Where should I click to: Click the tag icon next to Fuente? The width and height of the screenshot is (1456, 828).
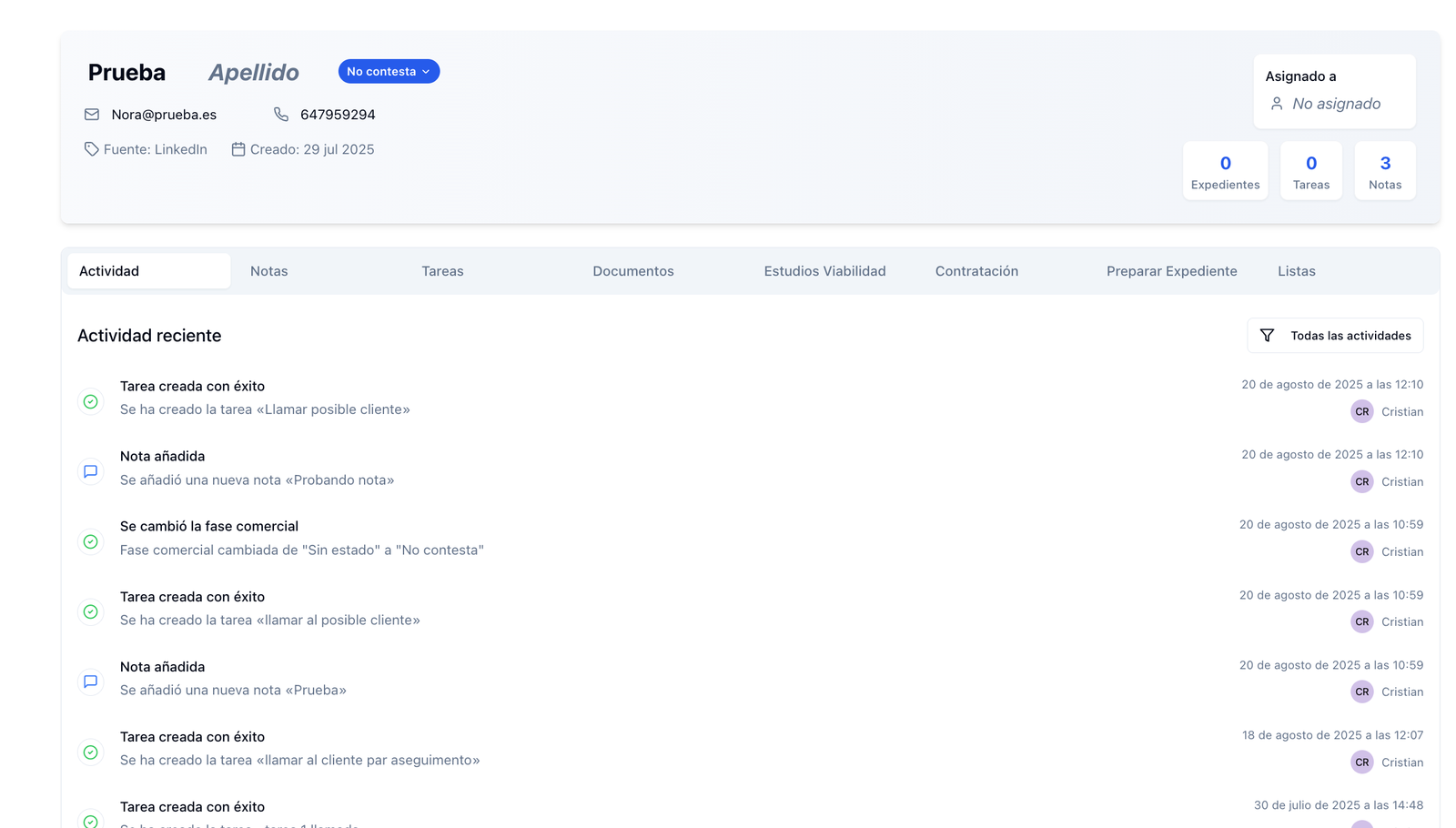[x=91, y=149]
